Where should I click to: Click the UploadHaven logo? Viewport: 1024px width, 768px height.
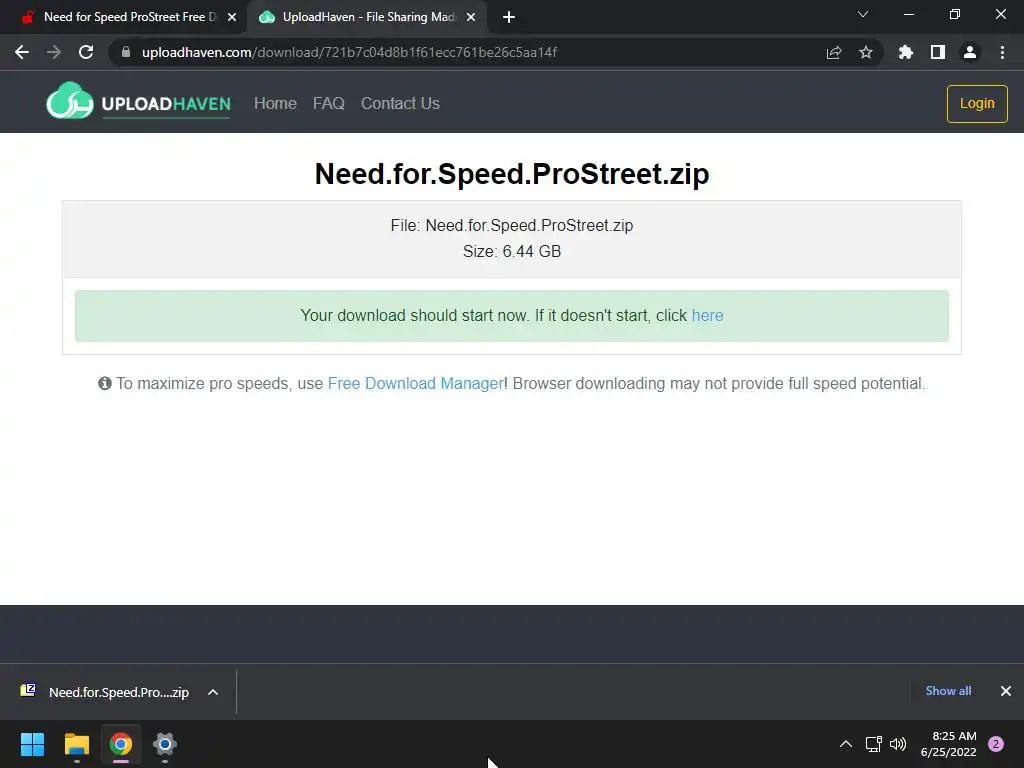(138, 102)
